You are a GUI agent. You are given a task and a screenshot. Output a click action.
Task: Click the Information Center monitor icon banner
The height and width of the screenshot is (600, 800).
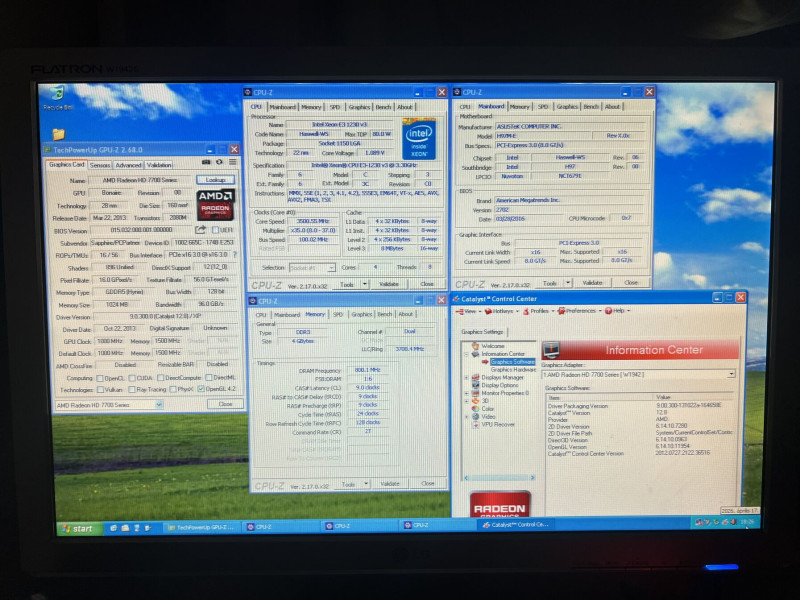pyautogui.click(x=552, y=349)
